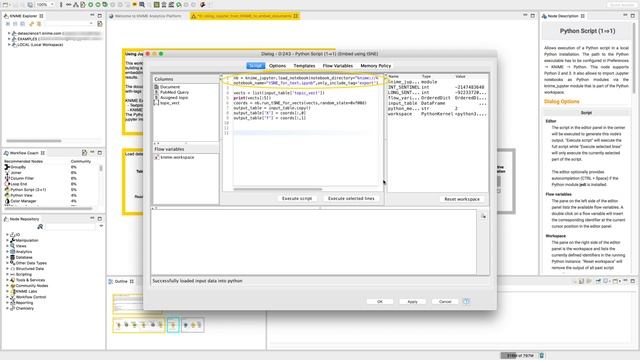The height and width of the screenshot is (360, 640).
Task: Click the Execute script button
Action: (x=297, y=198)
